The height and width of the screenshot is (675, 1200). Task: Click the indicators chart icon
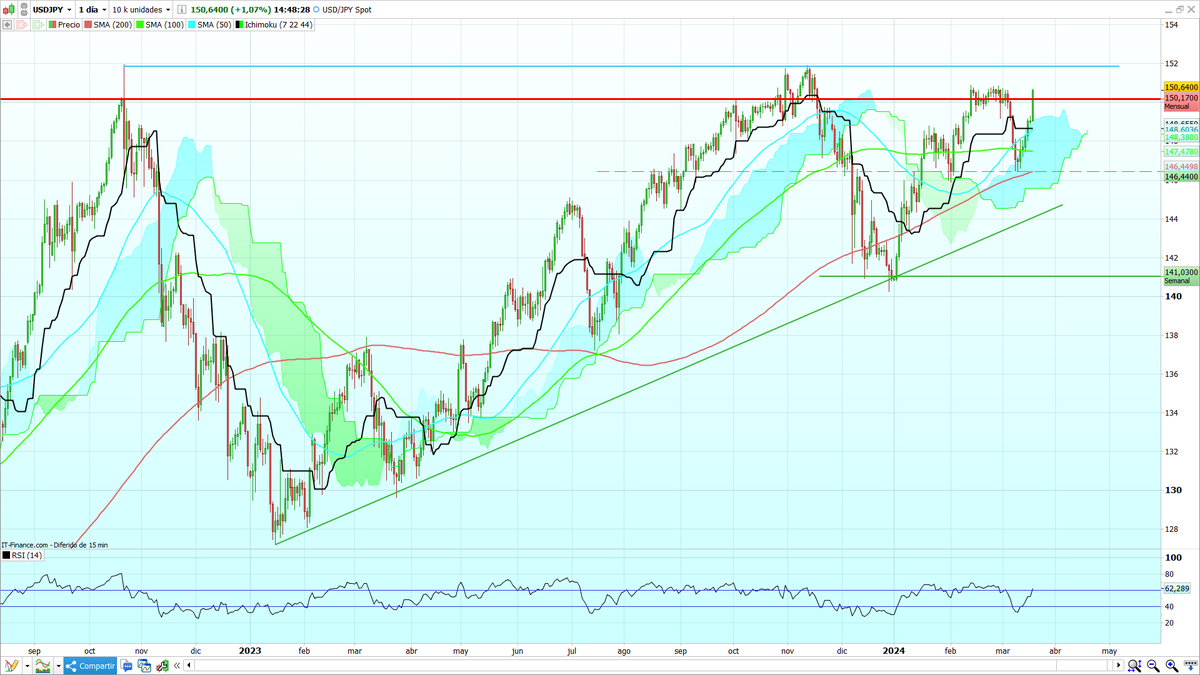43,666
